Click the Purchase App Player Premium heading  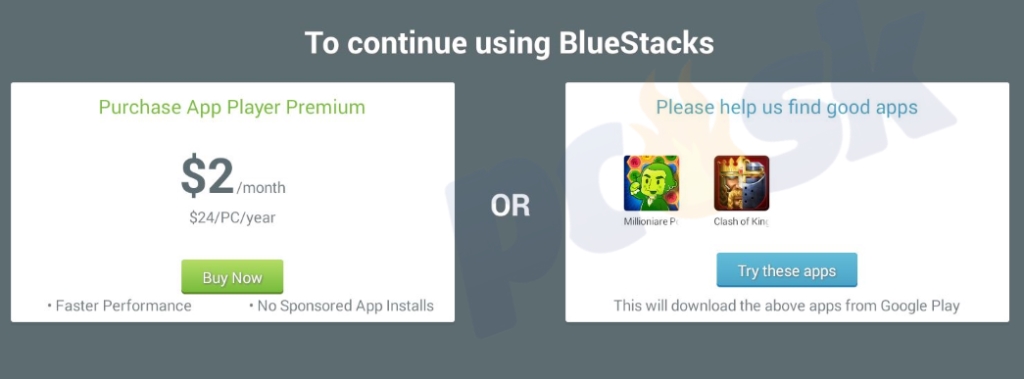(232, 107)
